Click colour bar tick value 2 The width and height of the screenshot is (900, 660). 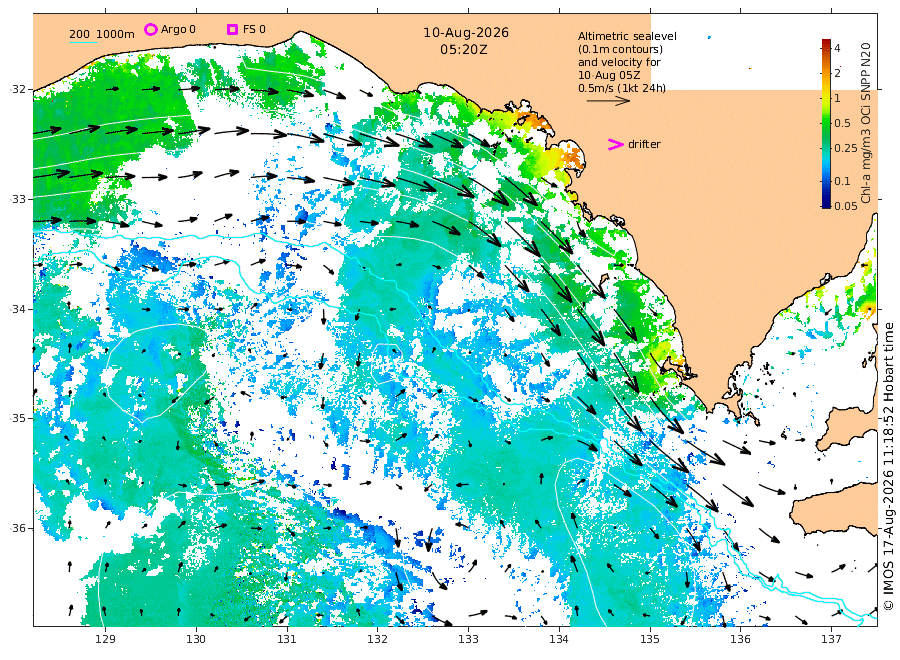(x=837, y=73)
